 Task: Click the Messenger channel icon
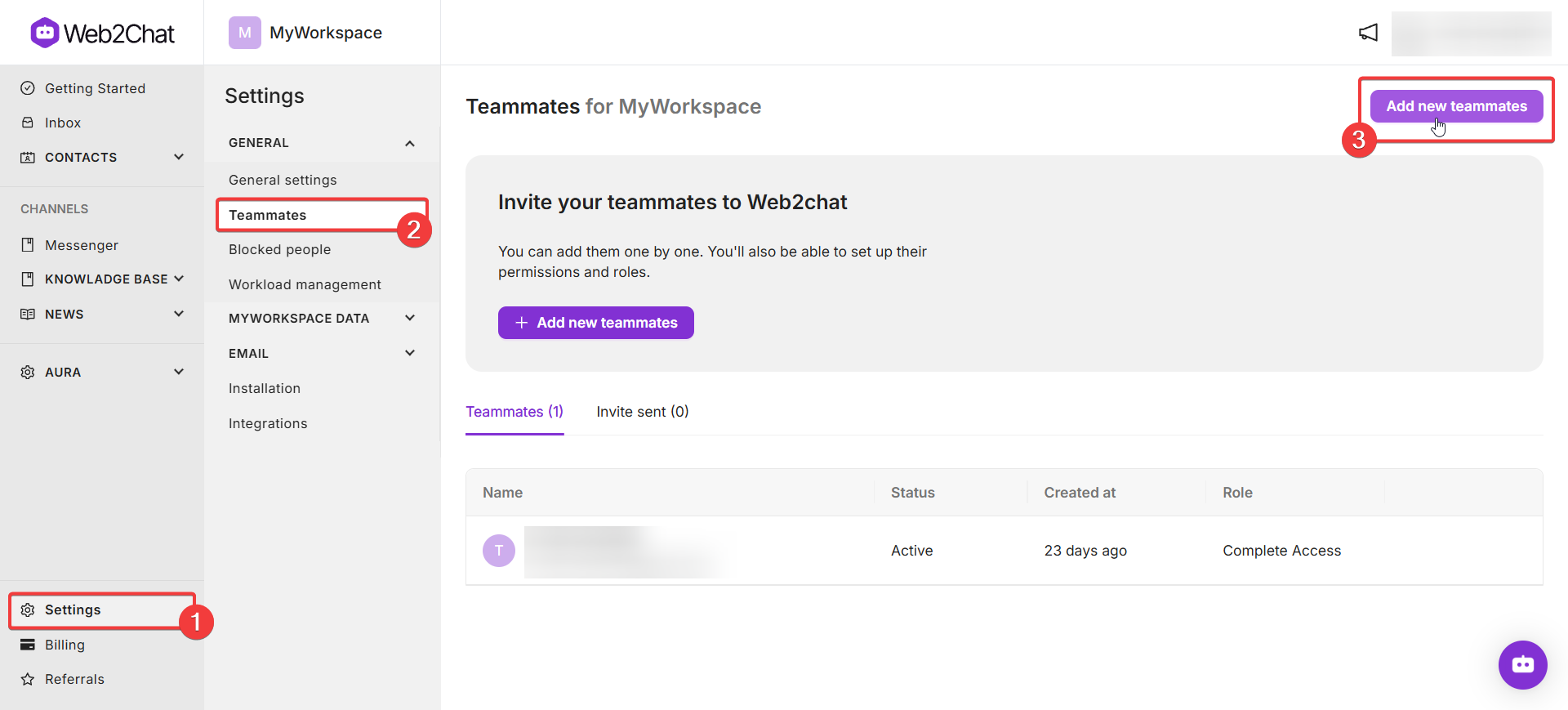28,245
